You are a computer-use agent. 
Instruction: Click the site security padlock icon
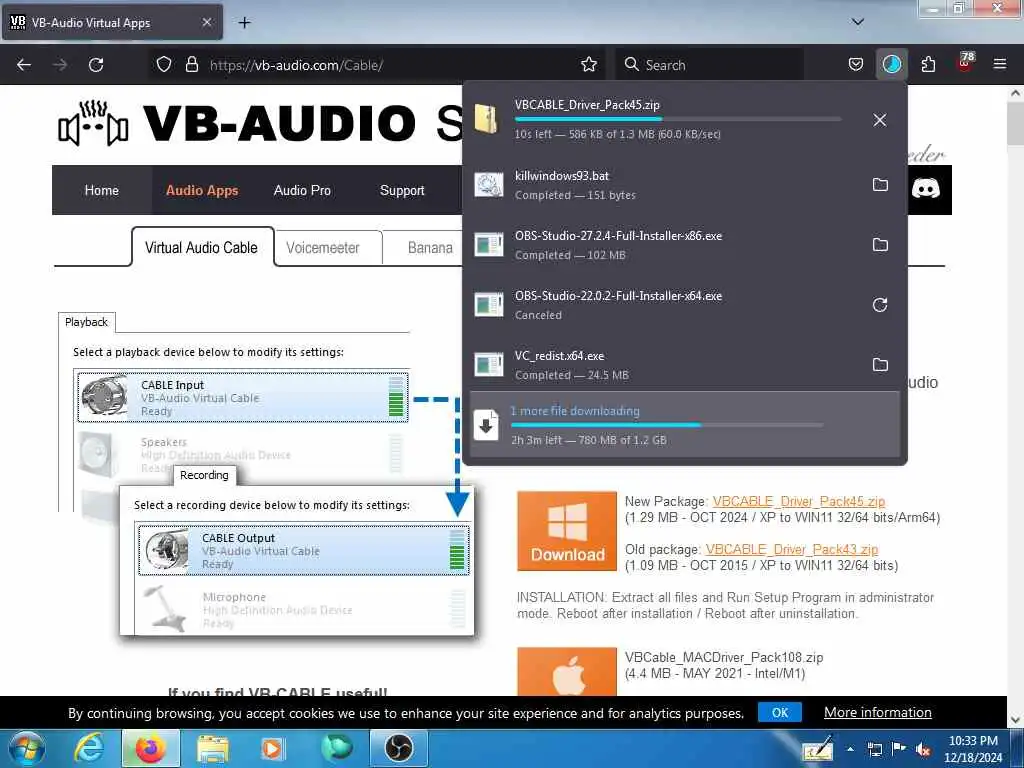[x=192, y=64]
